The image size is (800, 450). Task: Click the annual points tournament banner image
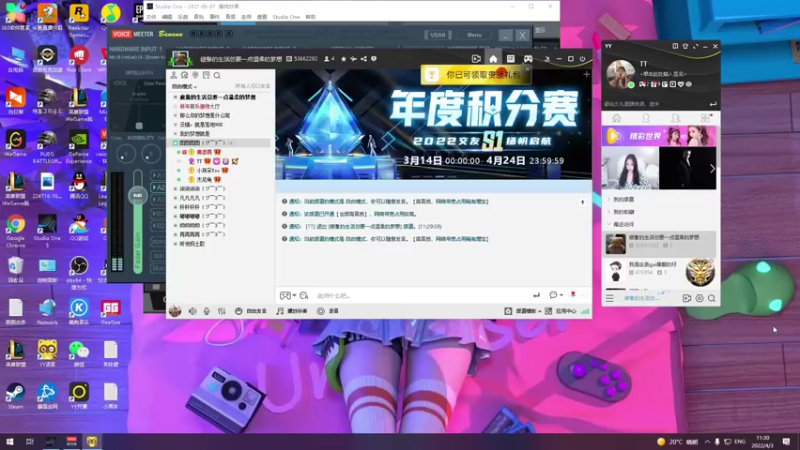click(x=434, y=123)
